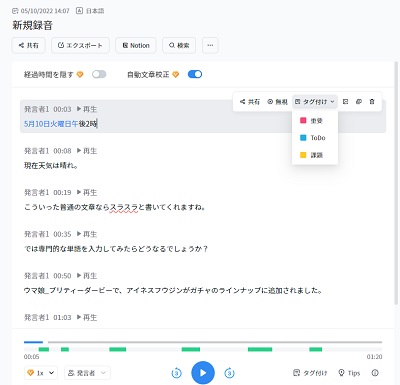
Task: Click the playback progress bar track
Action: (203, 342)
